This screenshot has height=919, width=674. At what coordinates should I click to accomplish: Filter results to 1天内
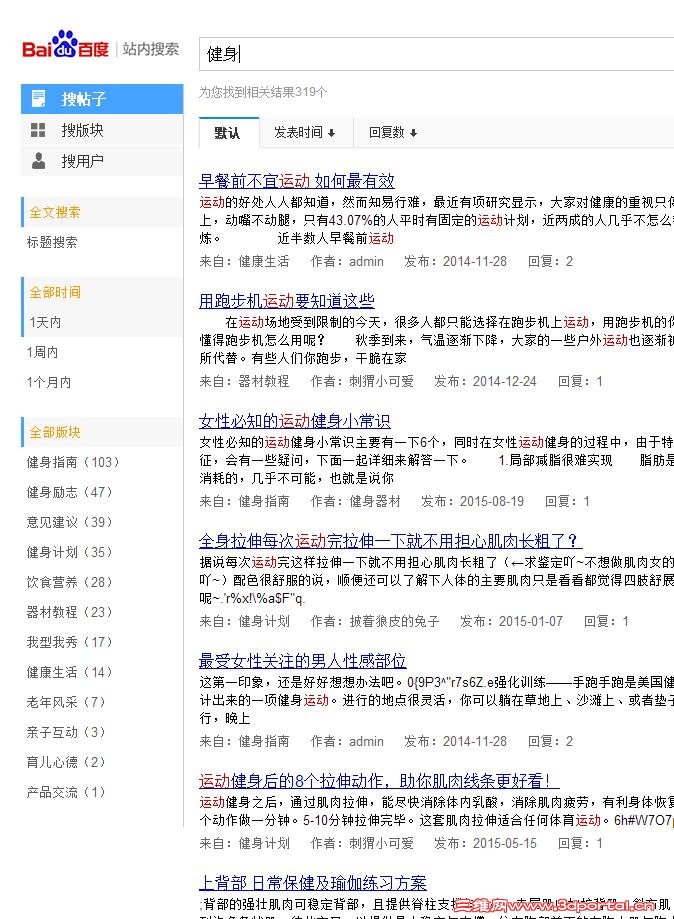pos(45,322)
